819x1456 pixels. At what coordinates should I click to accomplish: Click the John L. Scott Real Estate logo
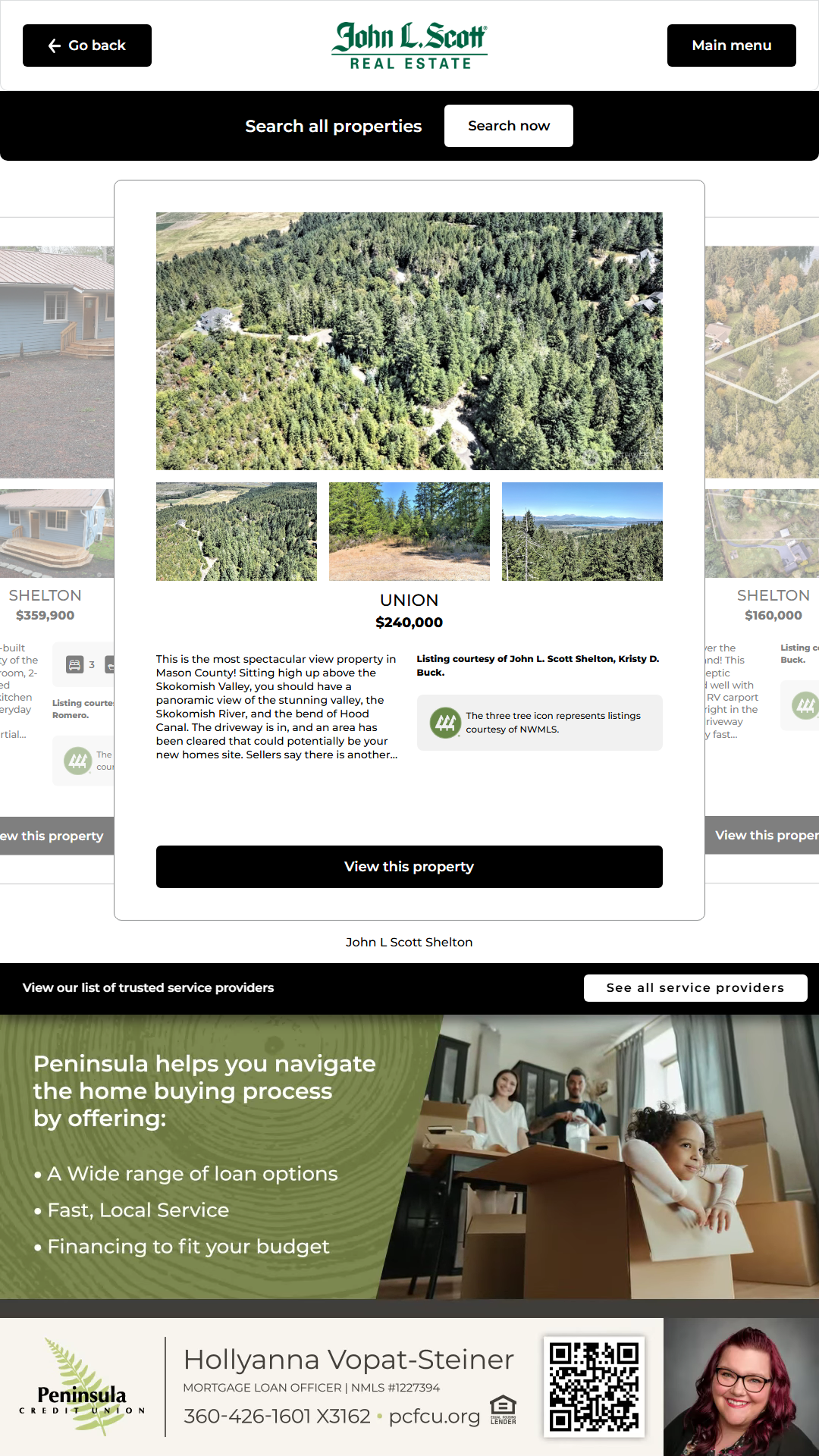pyautogui.click(x=409, y=45)
